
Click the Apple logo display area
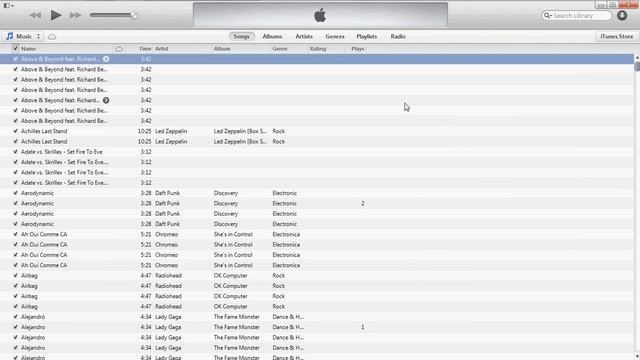tap(320, 15)
